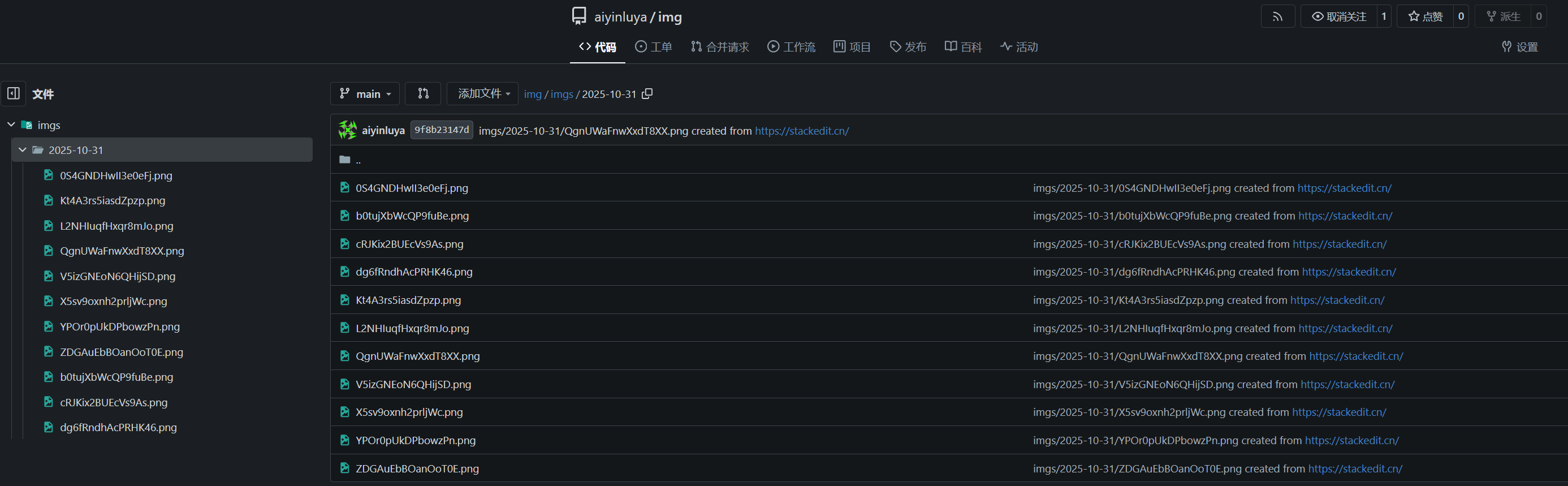Screen dimensions: 1568x486
Task: Open b0tujXbWcQP9fuBe.png in the file list
Action: coord(412,216)
